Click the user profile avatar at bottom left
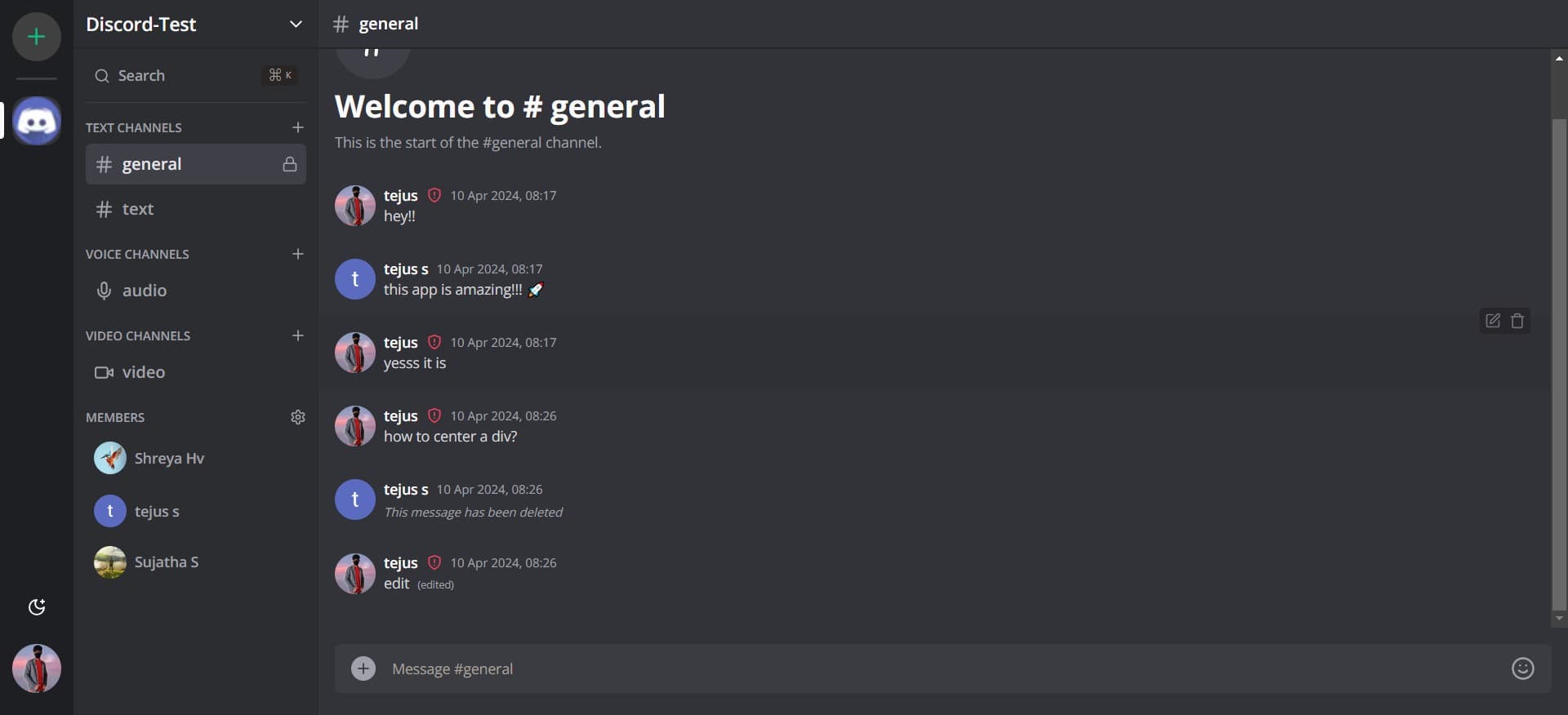The image size is (1568, 715). click(x=37, y=668)
